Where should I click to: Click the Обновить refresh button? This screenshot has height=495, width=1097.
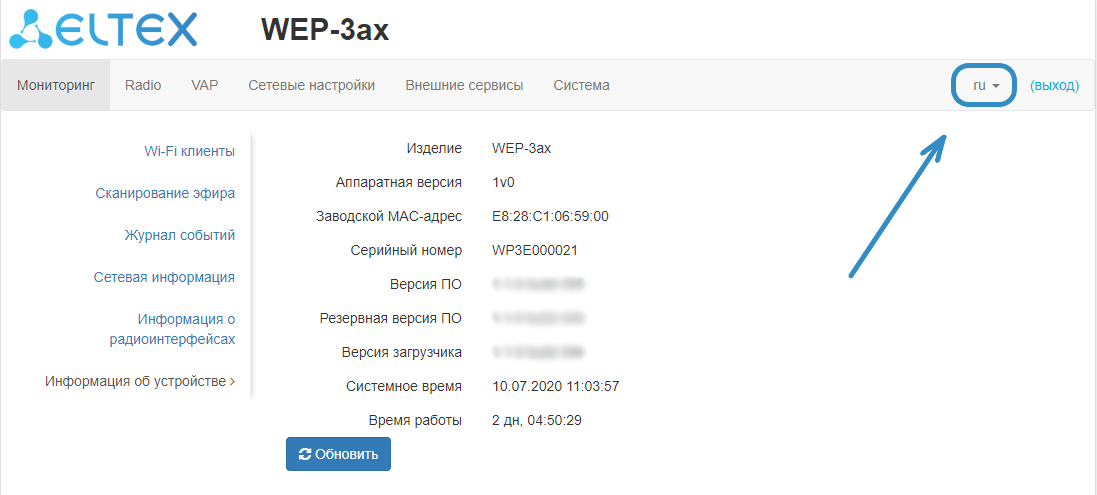pos(338,454)
